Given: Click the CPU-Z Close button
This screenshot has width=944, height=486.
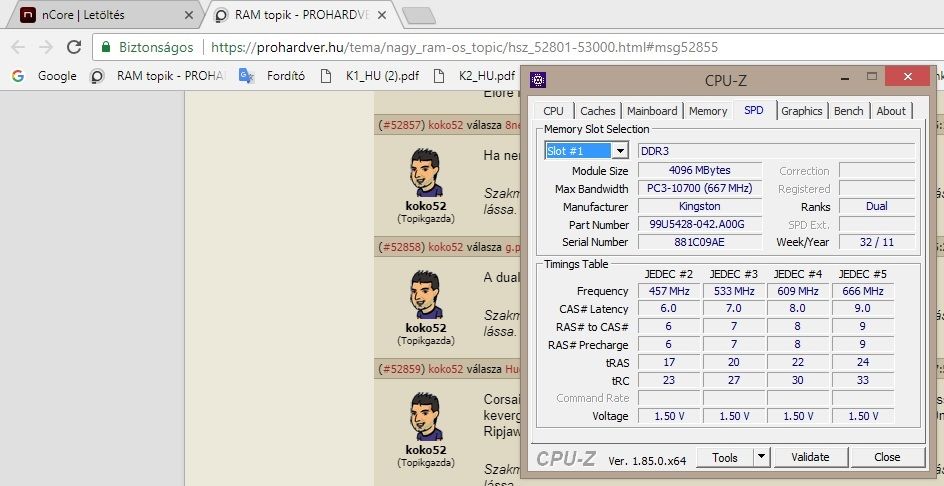Looking at the screenshot, I should pyautogui.click(x=887, y=457).
